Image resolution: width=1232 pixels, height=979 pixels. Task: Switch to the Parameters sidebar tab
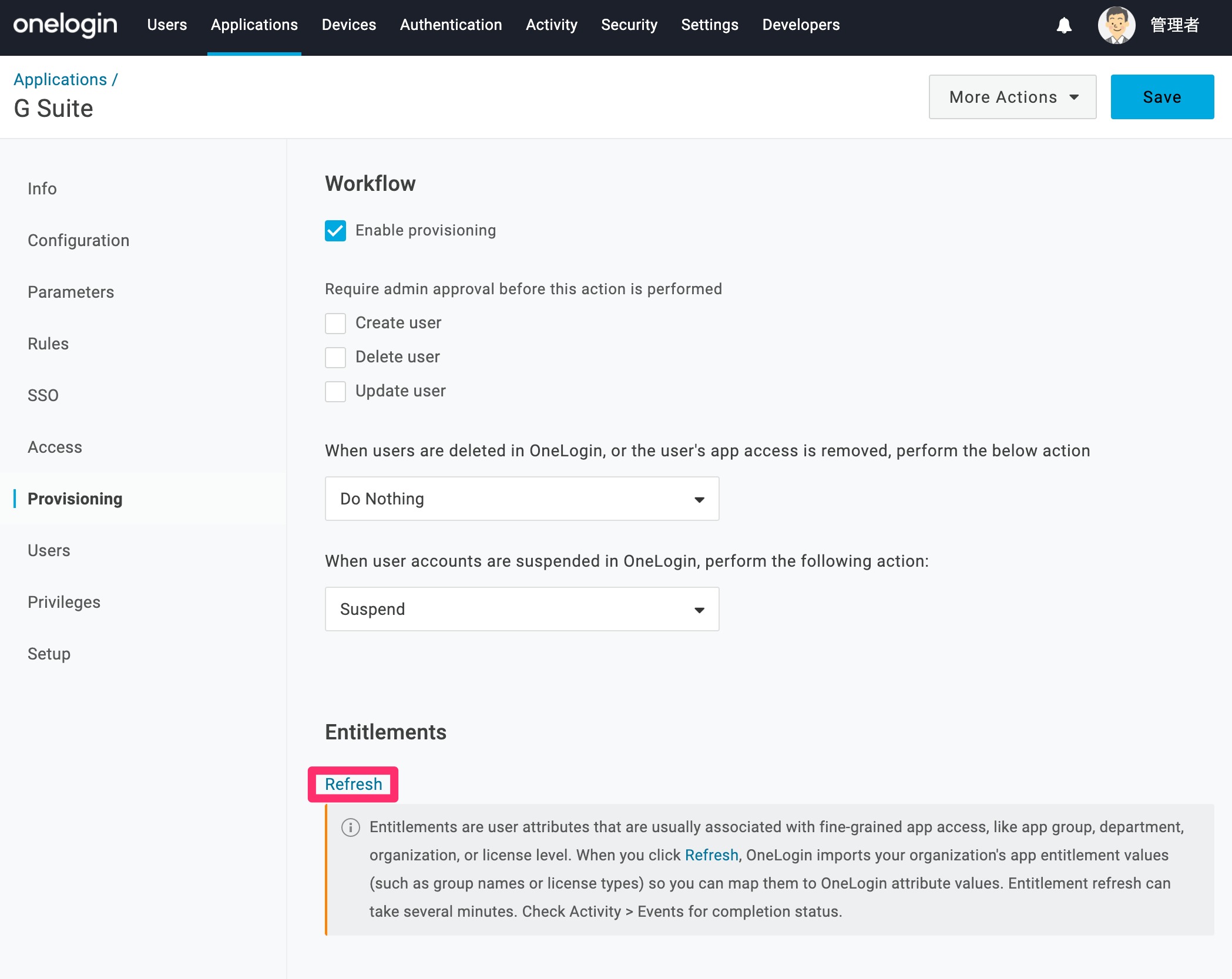(x=71, y=292)
